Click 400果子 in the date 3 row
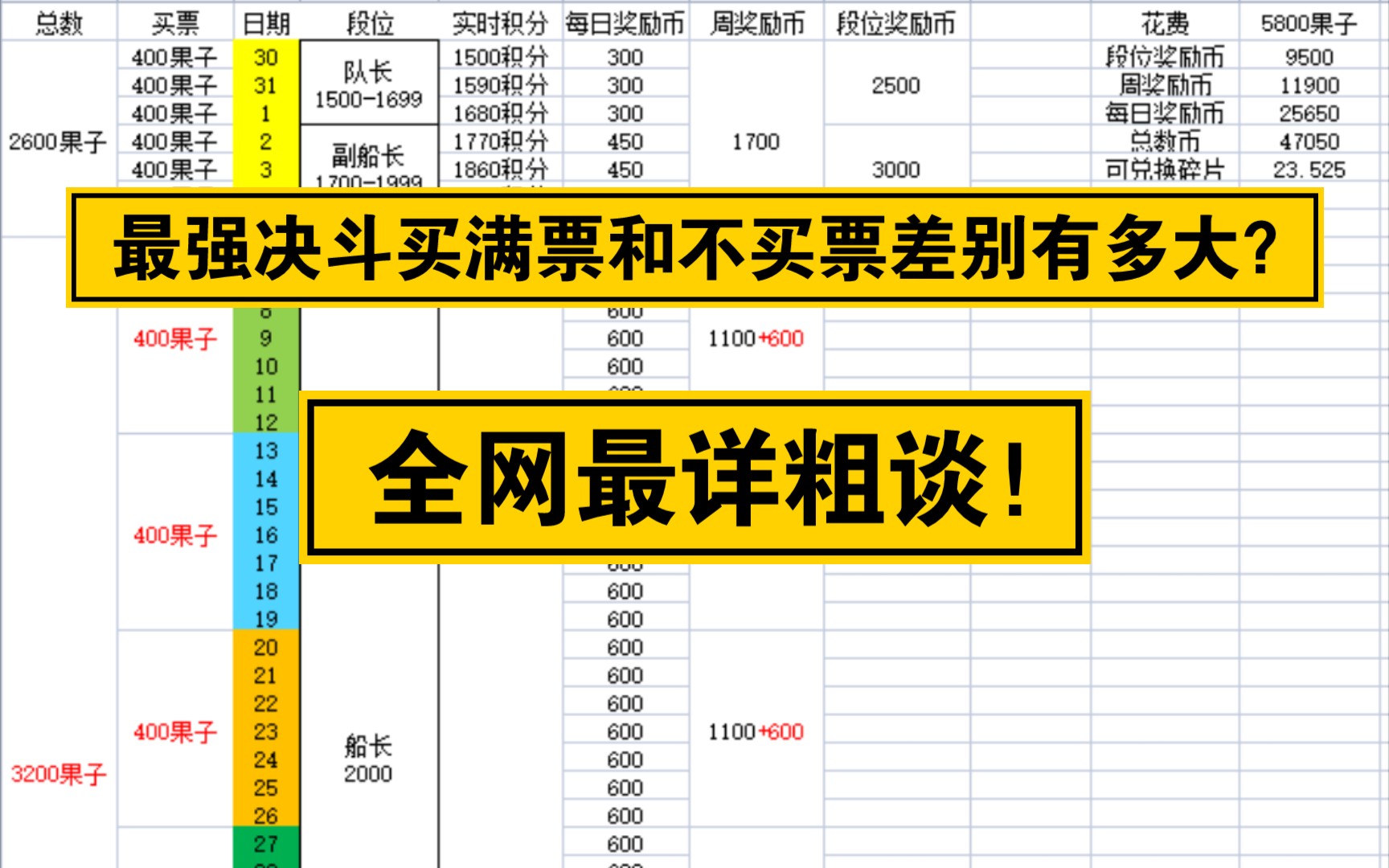Viewport: 1389px width, 868px height. point(175,170)
